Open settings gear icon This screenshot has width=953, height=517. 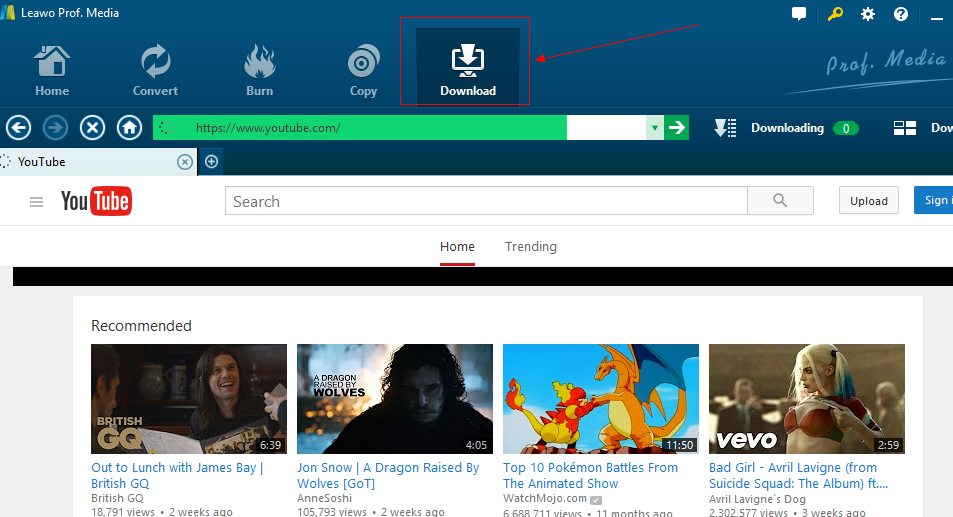pos(868,13)
